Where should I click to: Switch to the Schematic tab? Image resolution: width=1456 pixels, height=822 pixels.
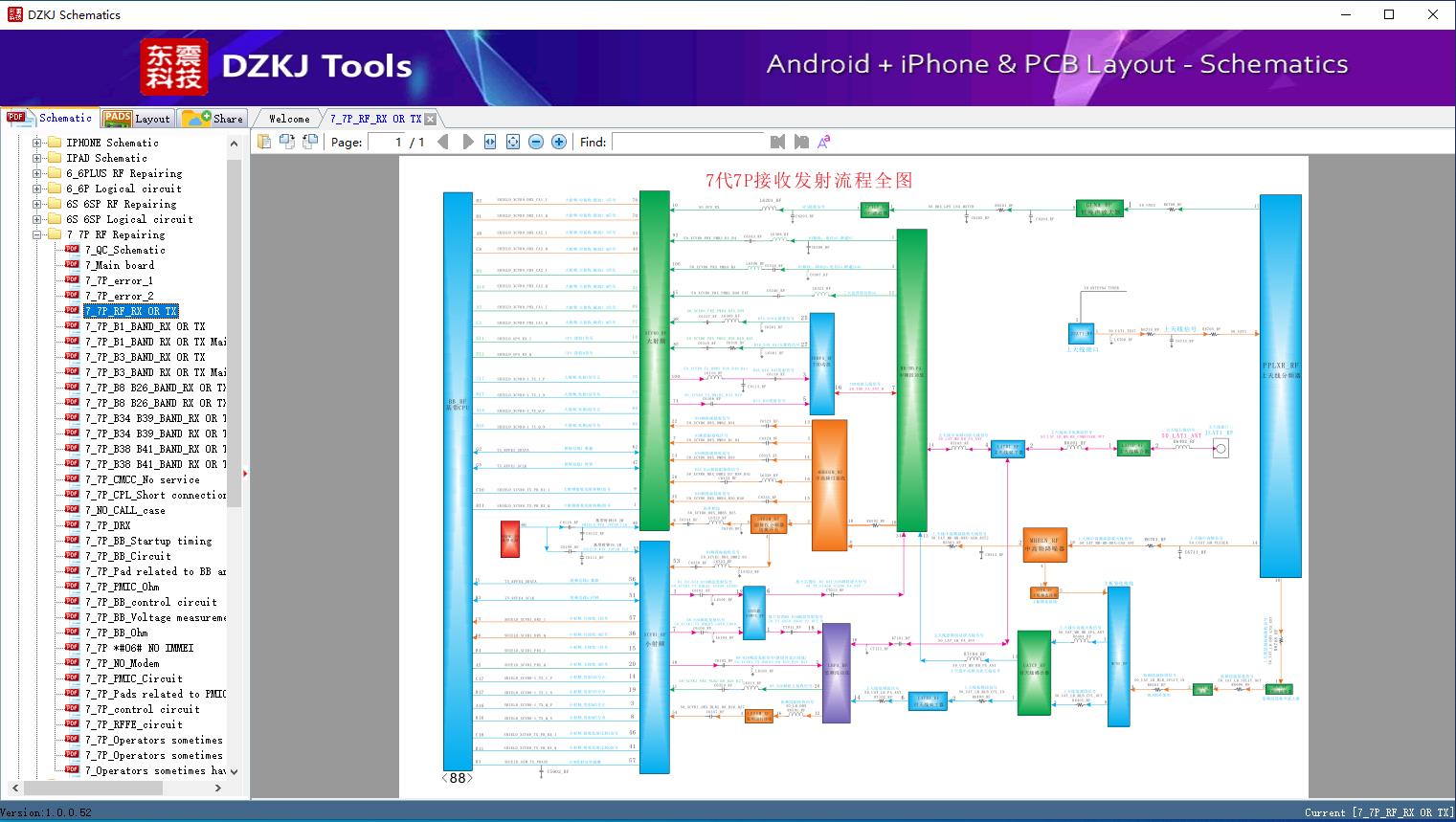coord(49,118)
